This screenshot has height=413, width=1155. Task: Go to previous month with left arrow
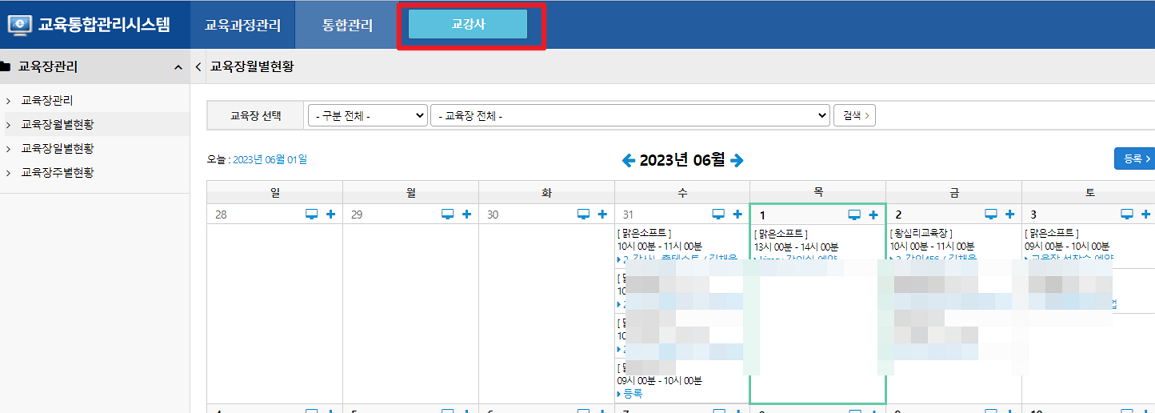coord(628,160)
